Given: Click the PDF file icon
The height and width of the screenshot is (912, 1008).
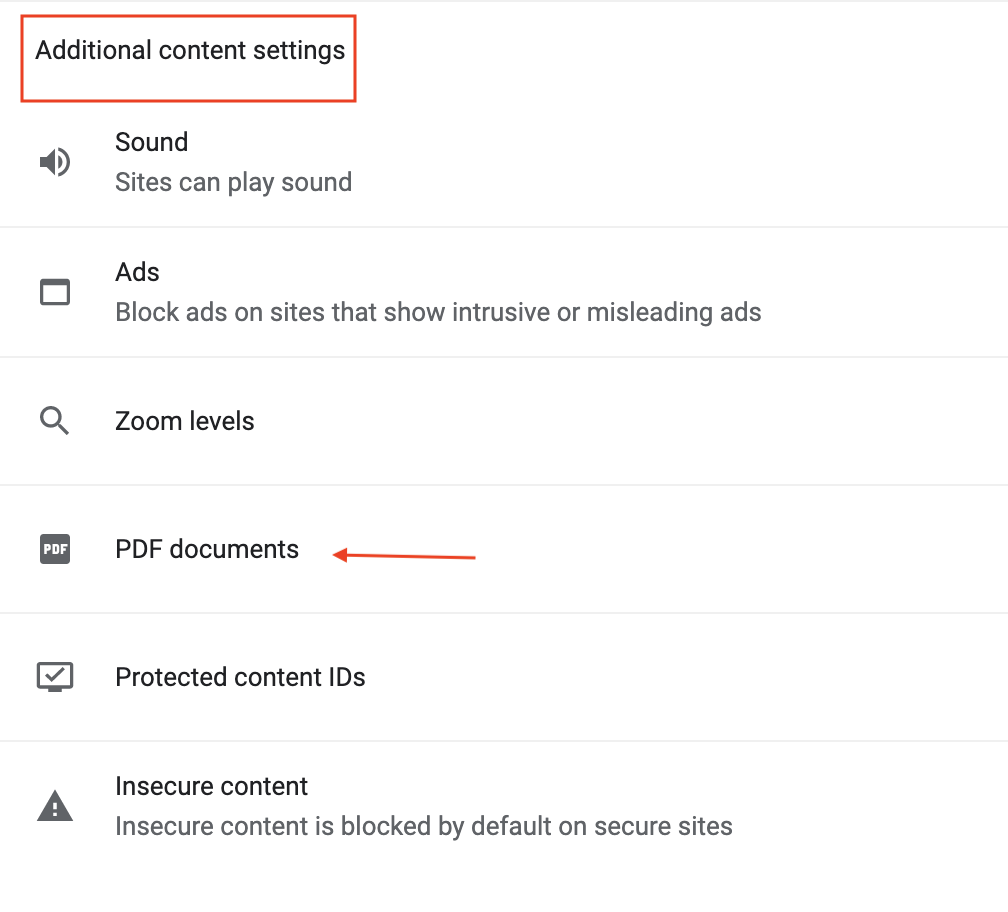Looking at the screenshot, I should click(55, 549).
